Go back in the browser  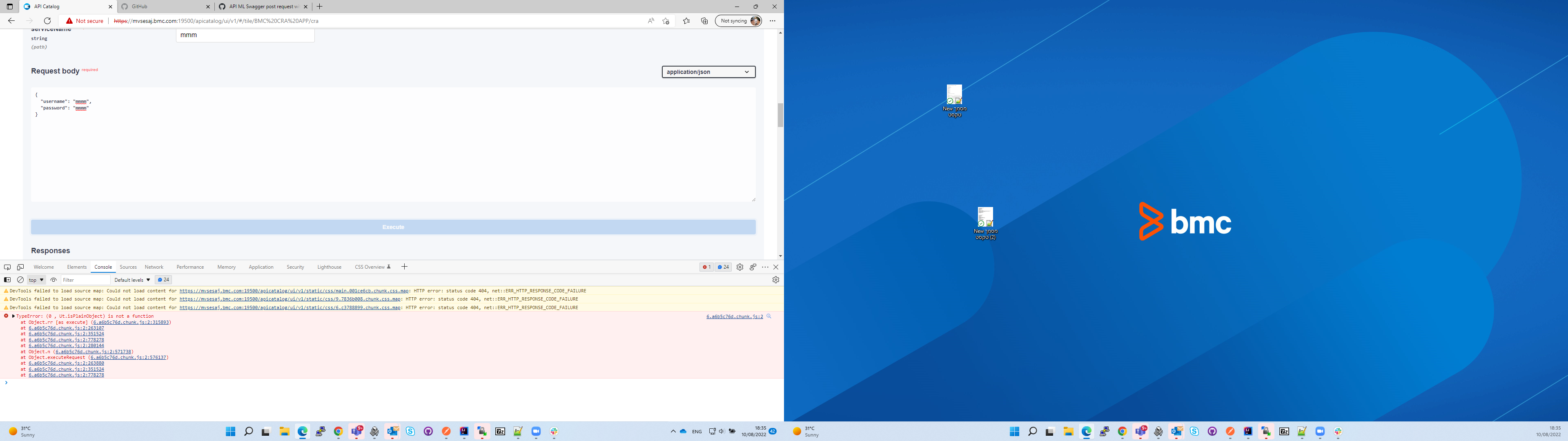tap(11, 21)
